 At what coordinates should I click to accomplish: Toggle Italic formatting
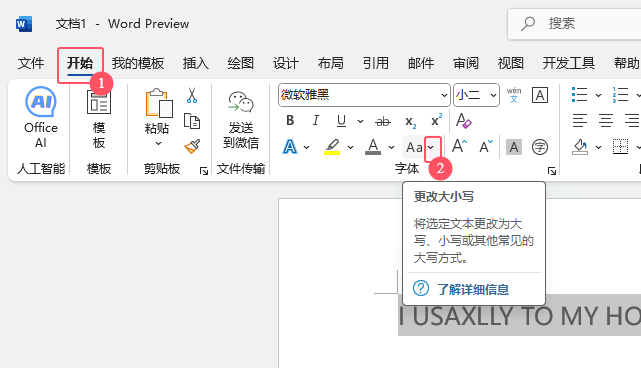[315, 121]
